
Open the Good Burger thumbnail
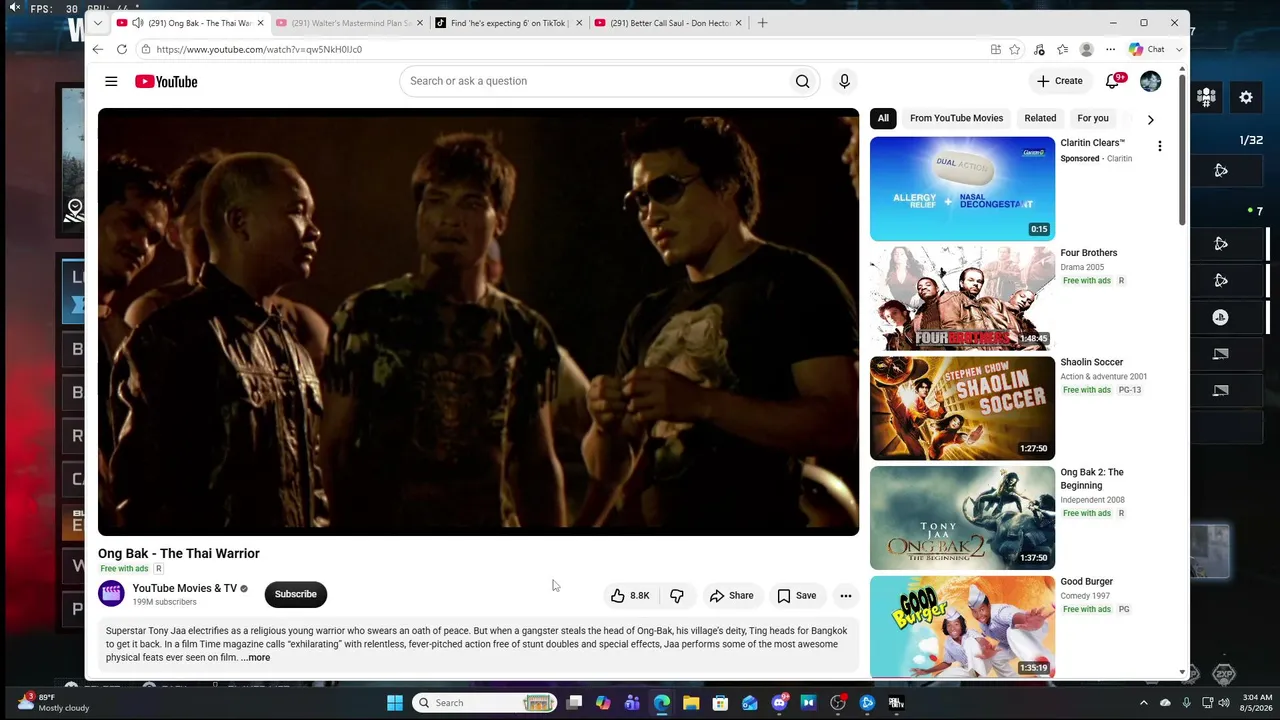962,627
